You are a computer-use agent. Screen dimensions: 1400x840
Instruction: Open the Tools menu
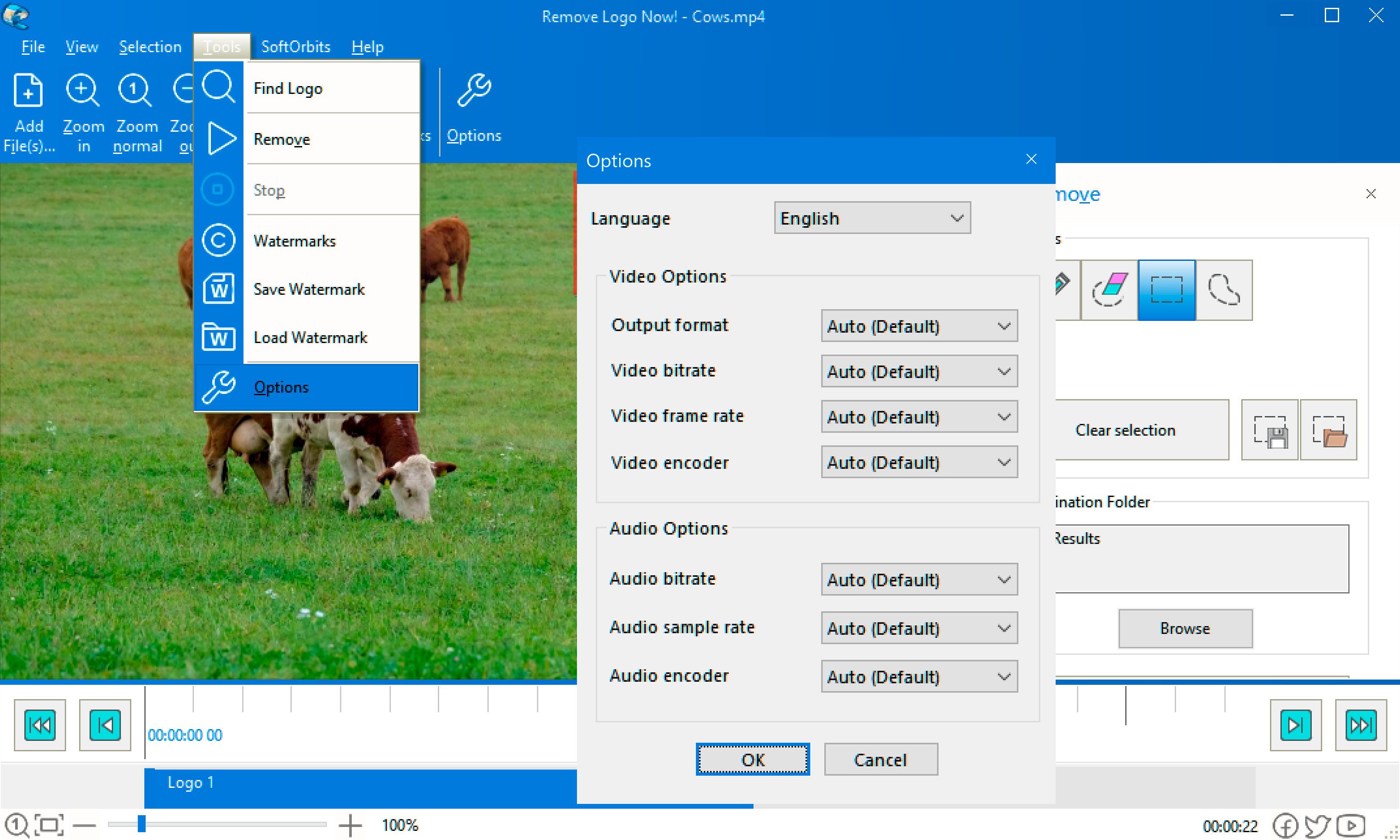coord(219,45)
